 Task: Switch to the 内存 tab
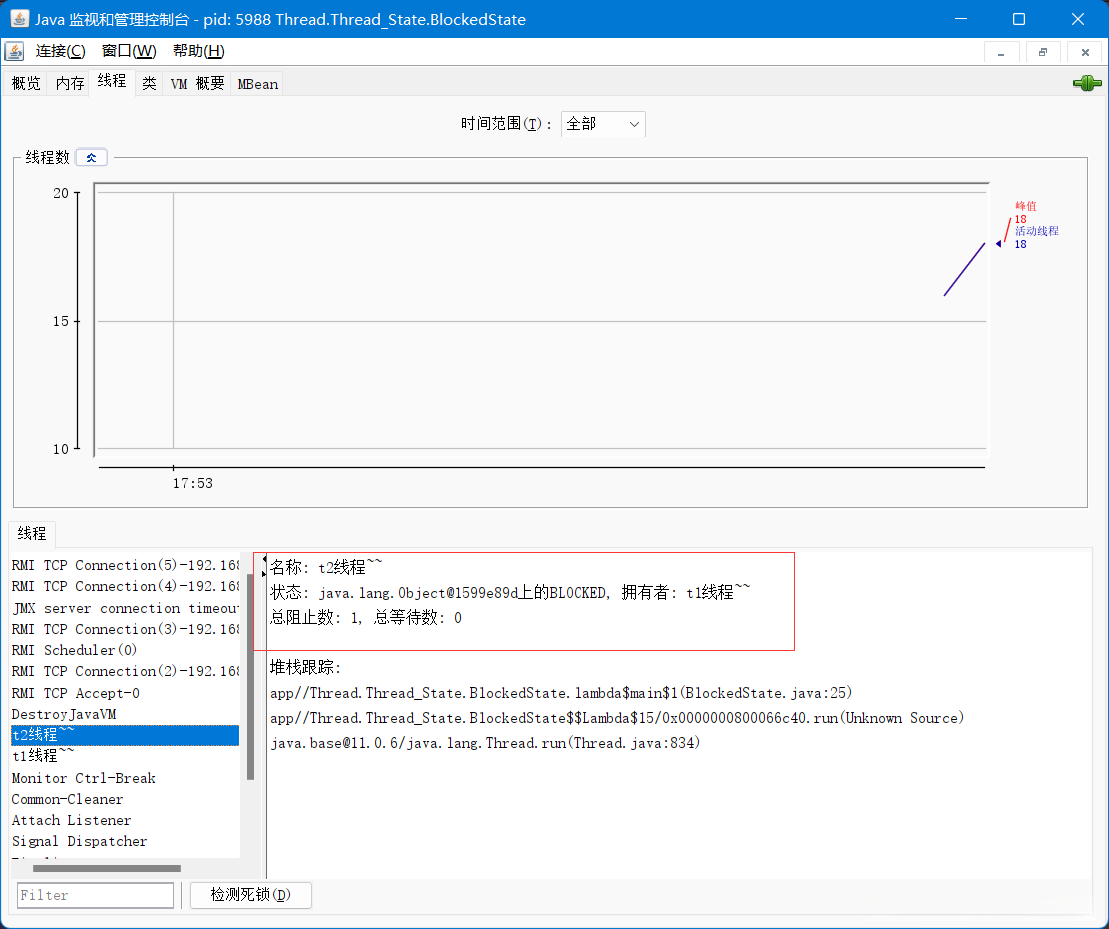[x=70, y=84]
